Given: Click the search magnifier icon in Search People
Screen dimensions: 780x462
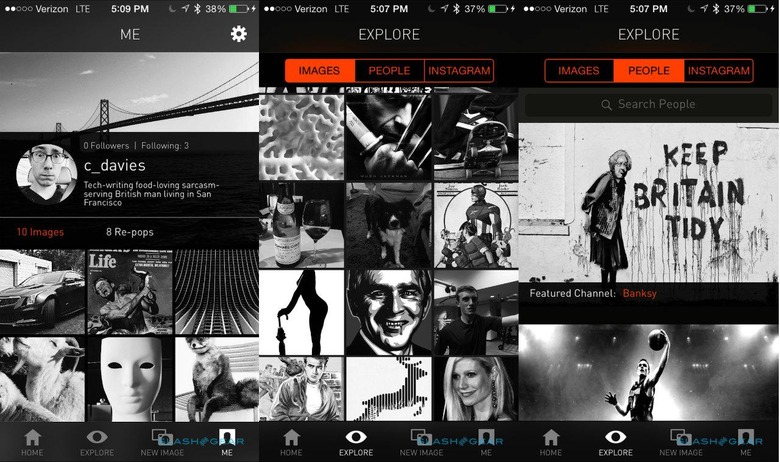Looking at the screenshot, I should tap(606, 104).
